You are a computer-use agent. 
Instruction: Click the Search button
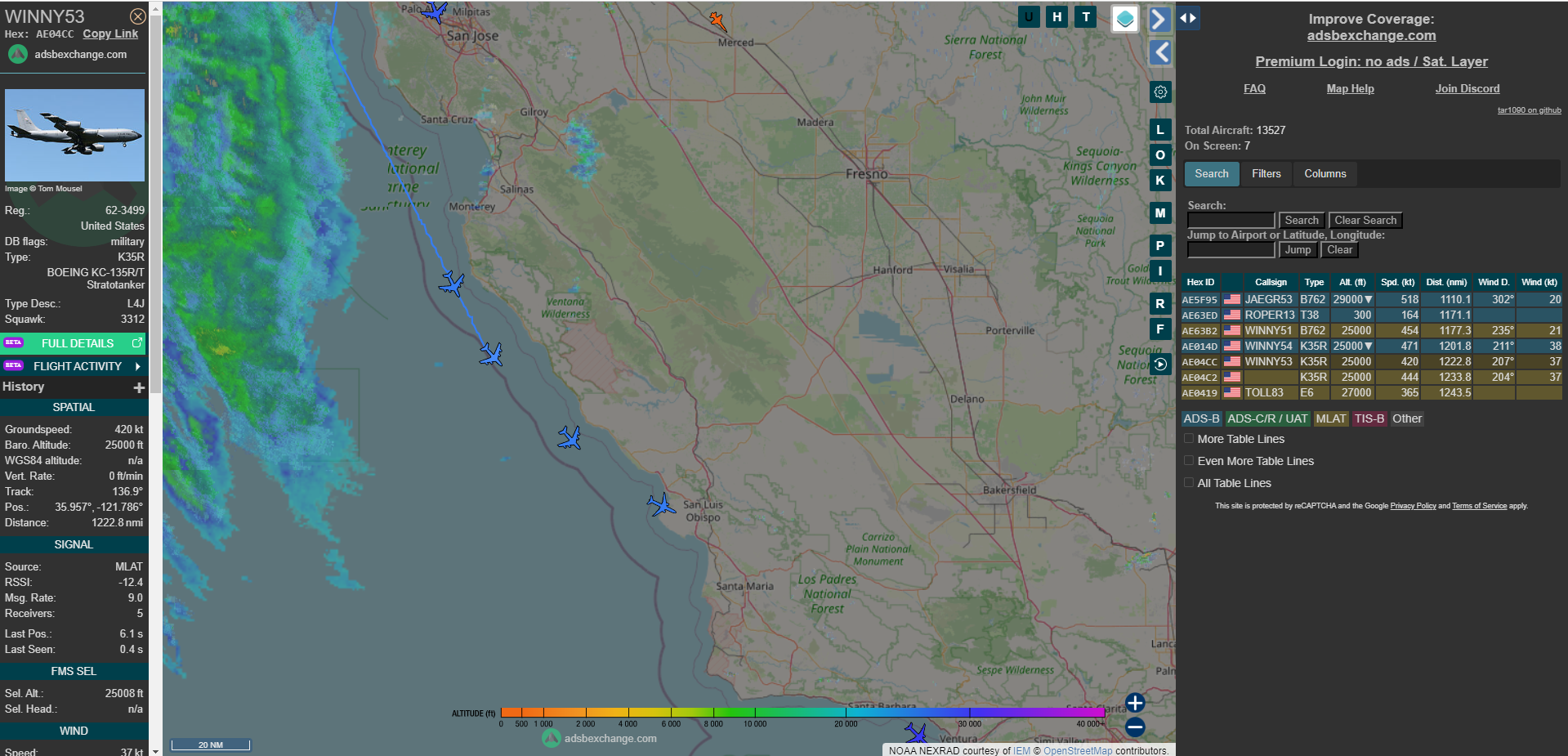point(1301,221)
